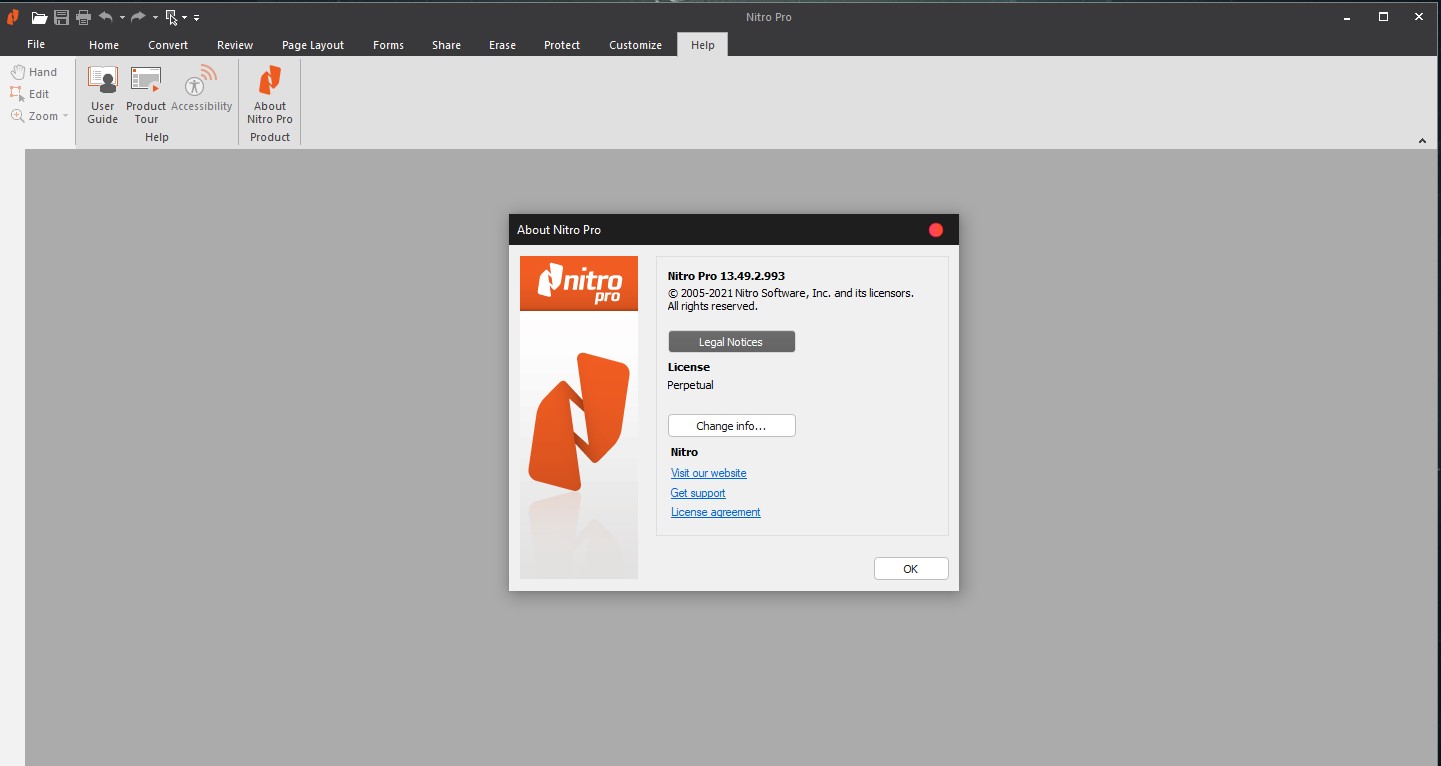Activate the Hand tool
Screen dimensions: 1441x766
pos(34,72)
